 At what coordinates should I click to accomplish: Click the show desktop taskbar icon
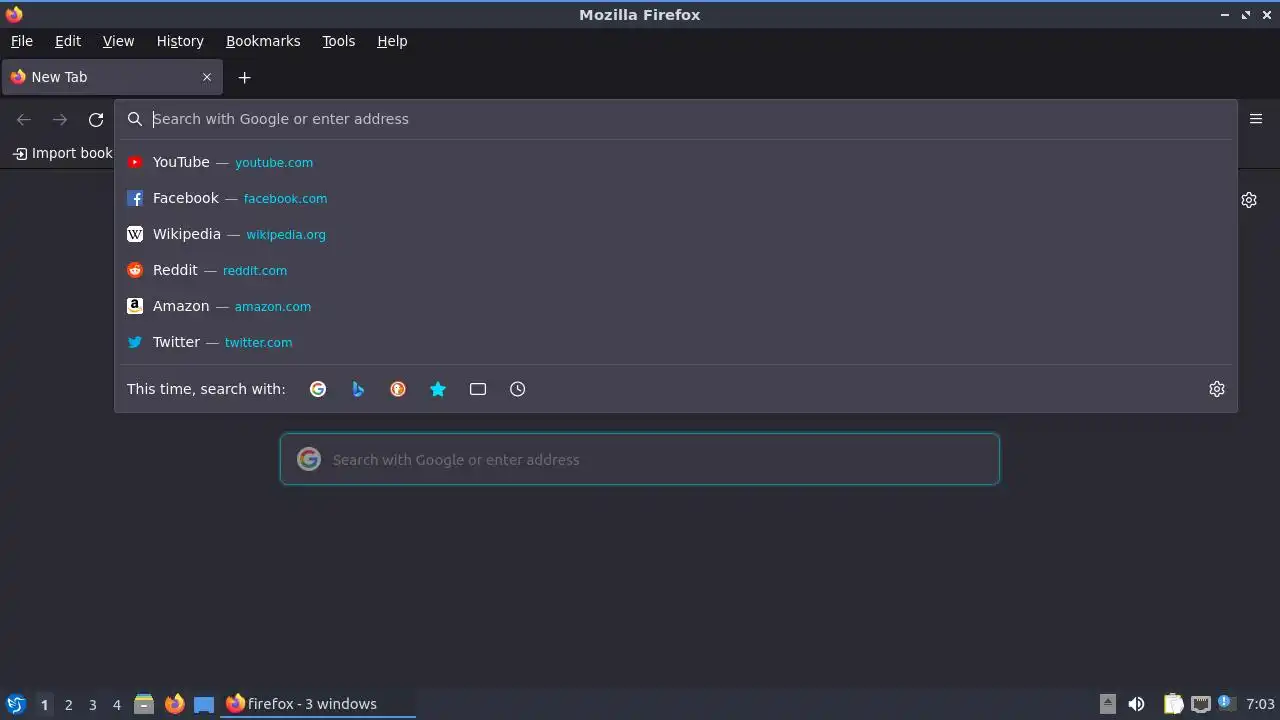pyautogui.click(x=204, y=704)
